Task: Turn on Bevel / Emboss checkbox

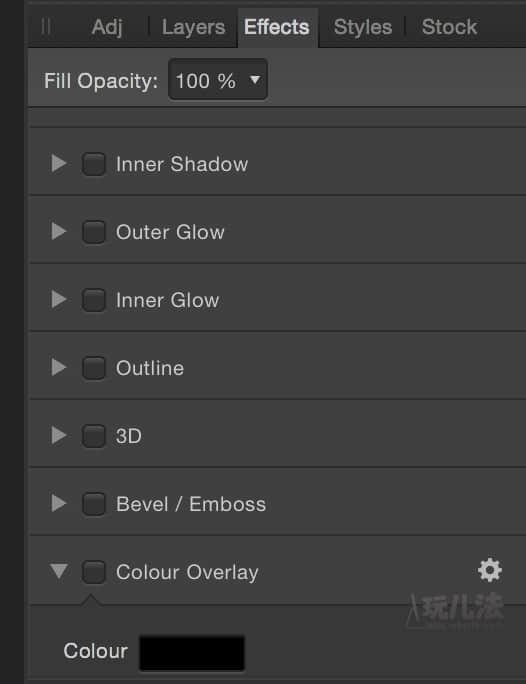Action: [x=93, y=504]
